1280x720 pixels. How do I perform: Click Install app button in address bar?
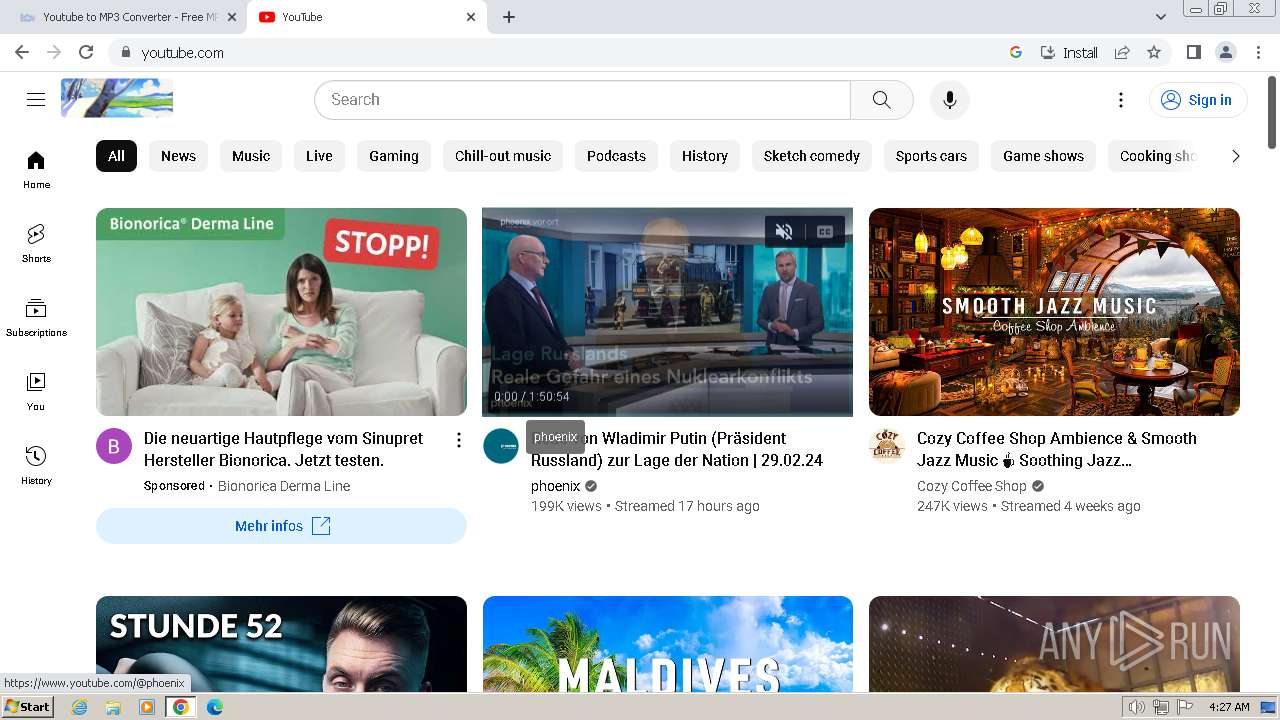(1069, 52)
